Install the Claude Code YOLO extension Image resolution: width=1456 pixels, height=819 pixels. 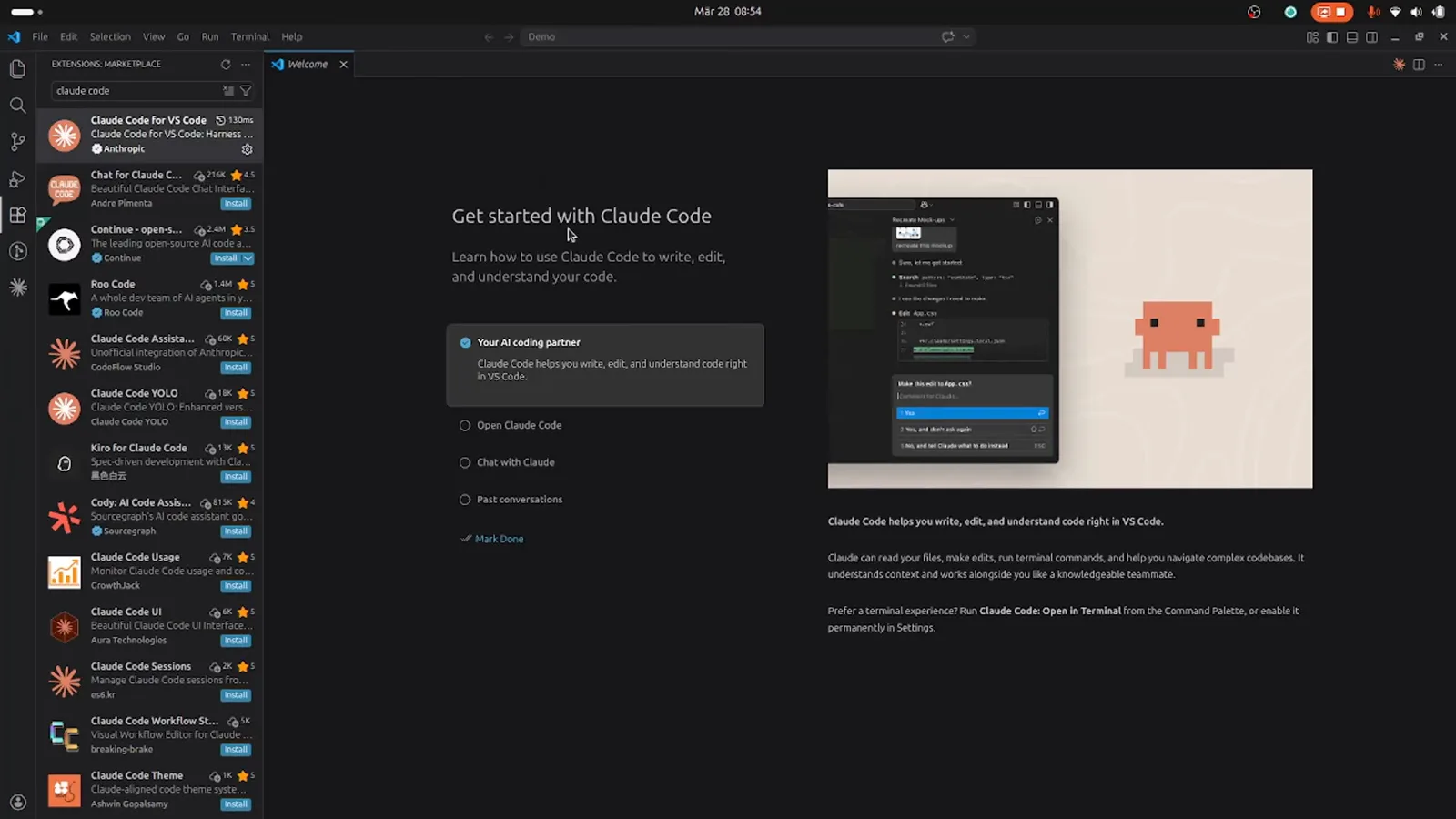(x=236, y=422)
